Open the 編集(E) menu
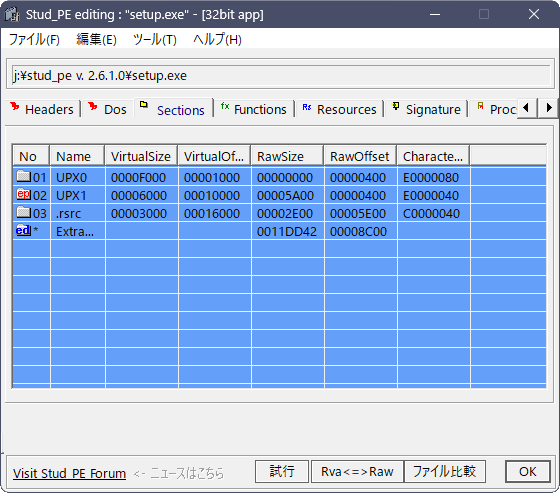This screenshot has height=493, width=560. click(x=96, y=39)
